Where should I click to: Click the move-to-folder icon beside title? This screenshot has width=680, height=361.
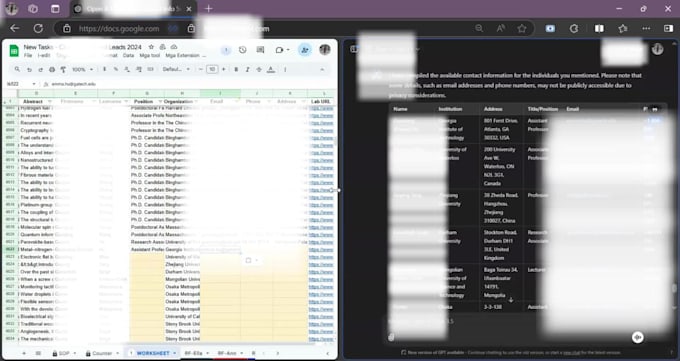pos(163,47)
